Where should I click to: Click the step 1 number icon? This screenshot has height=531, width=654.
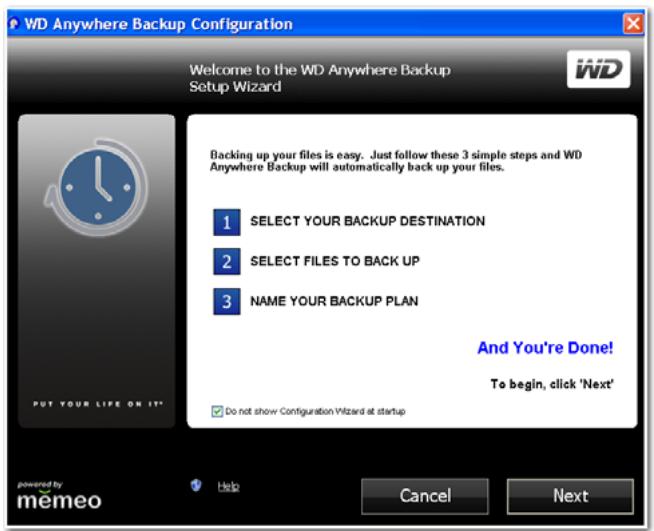226,222
